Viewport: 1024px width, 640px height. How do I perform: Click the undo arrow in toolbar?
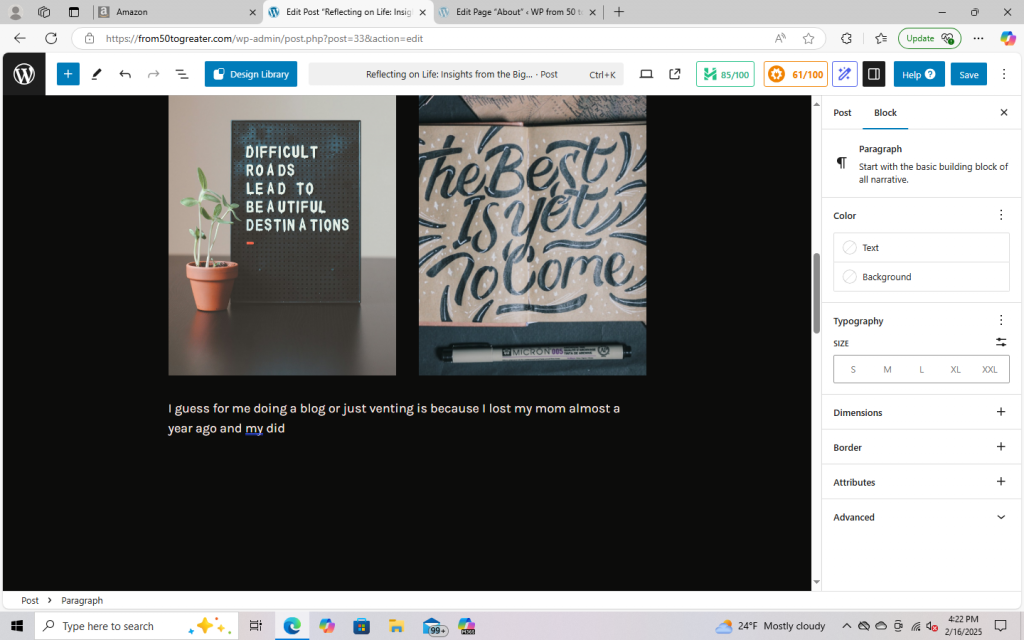click(x=125, y=74)
